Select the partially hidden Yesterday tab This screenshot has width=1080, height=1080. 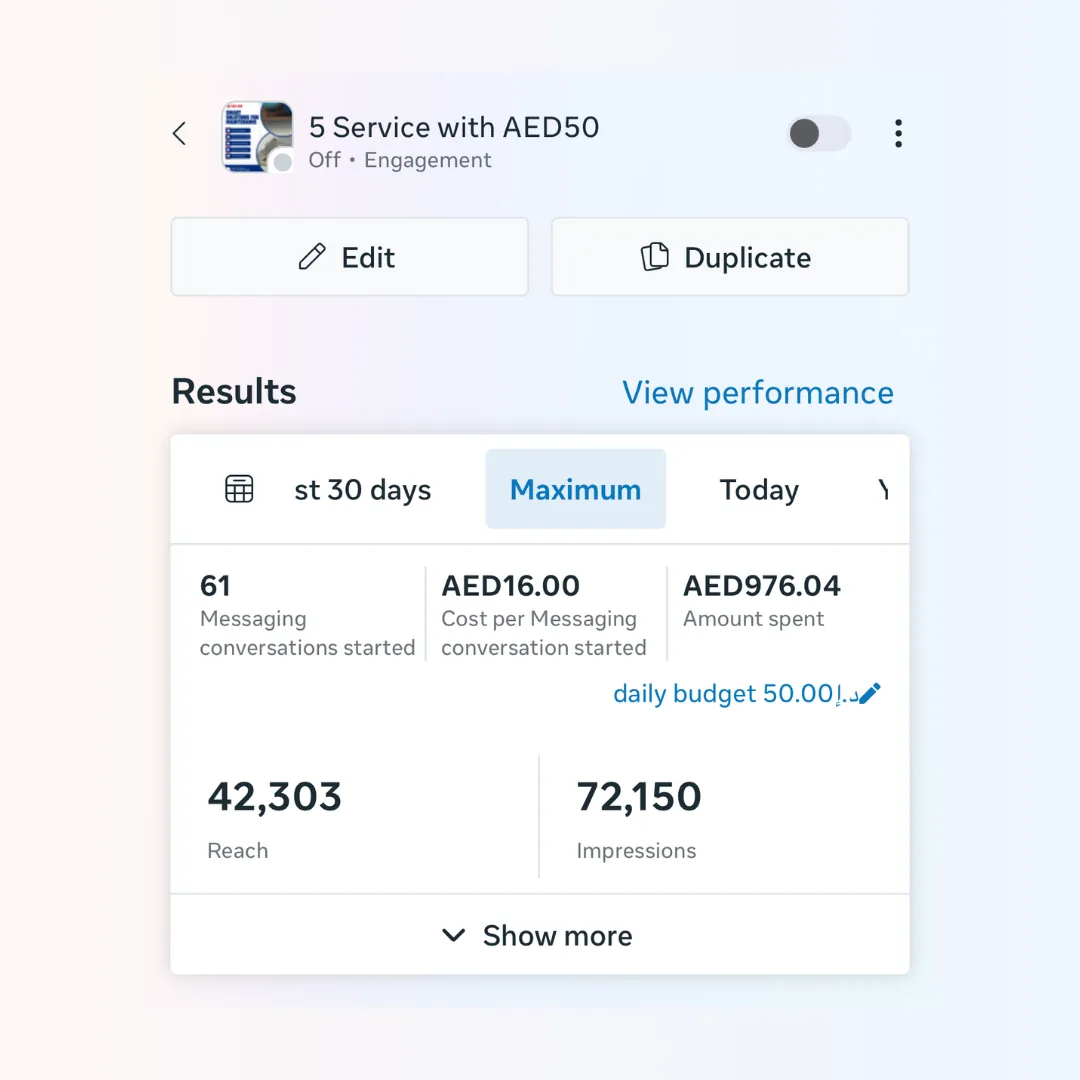coord(884,490)
